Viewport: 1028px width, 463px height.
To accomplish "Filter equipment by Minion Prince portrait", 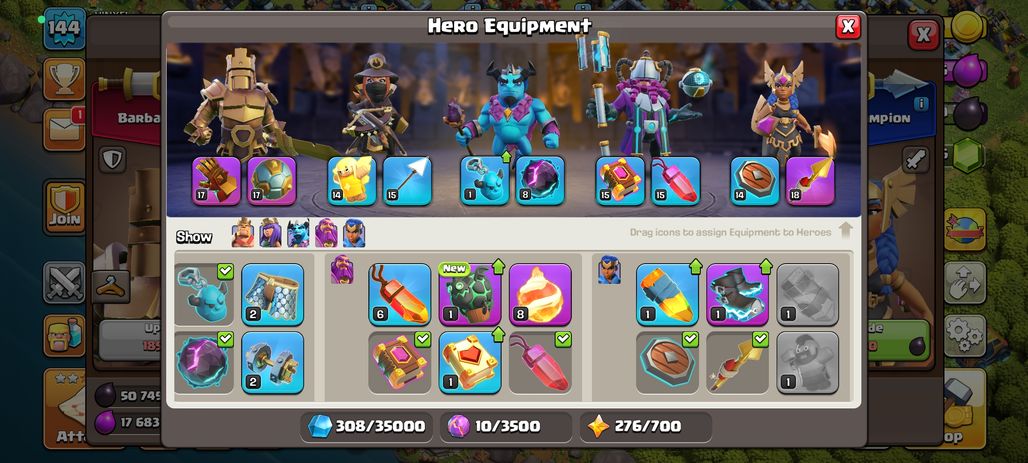I will pyautogui.click(x=298, y=233).
